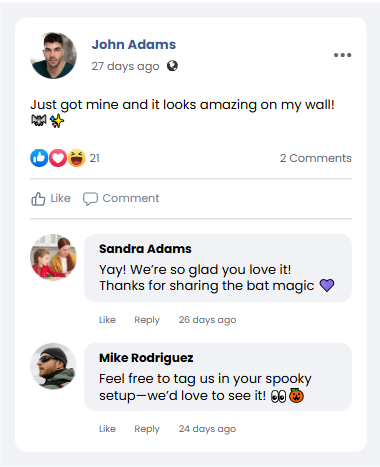Click the Mike Rodriguez commenter name
The width and height of the screenshot is (380, 467).
point(146,358)
